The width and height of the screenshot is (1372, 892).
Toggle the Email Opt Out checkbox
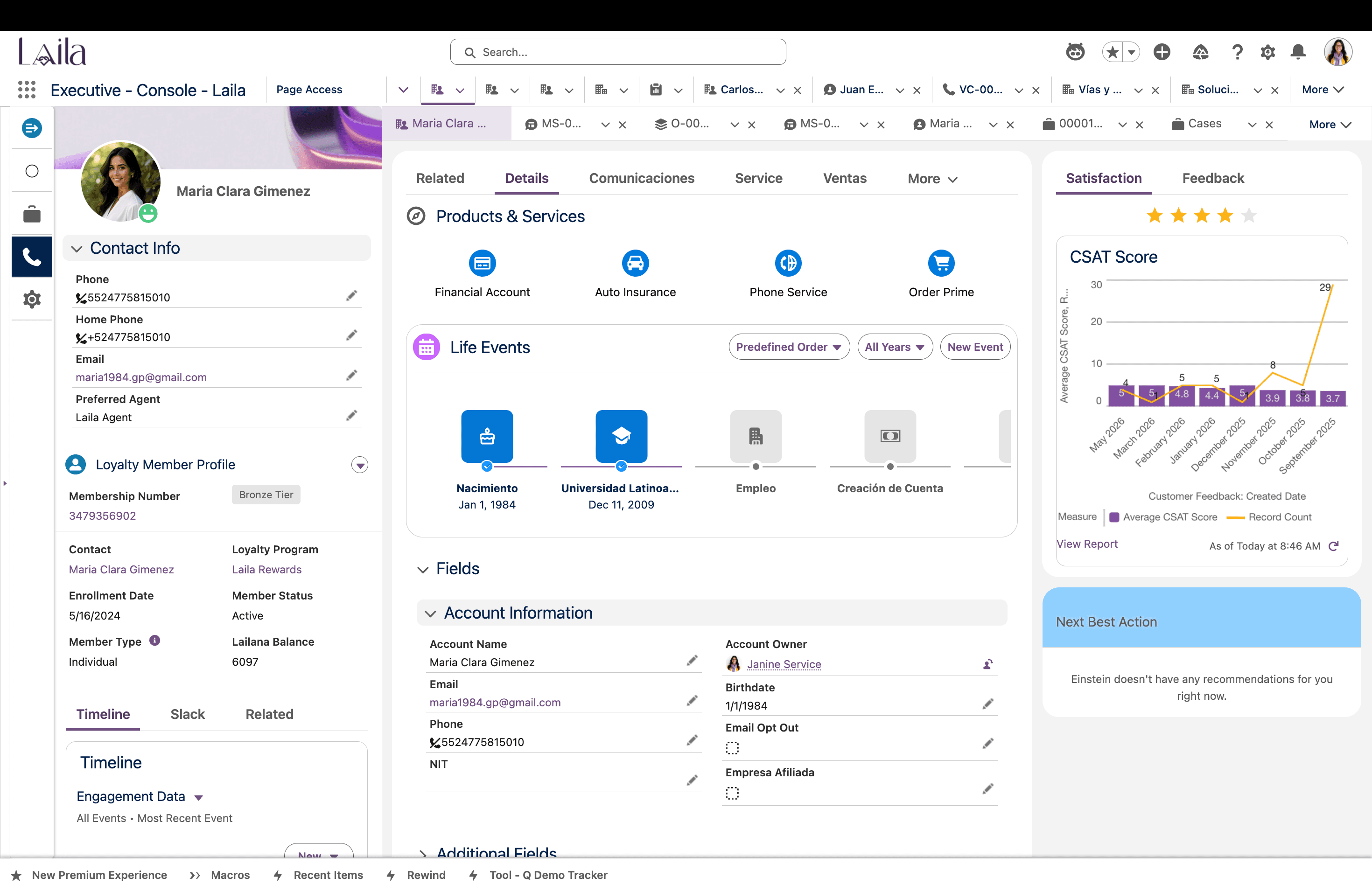pos(732,748)
